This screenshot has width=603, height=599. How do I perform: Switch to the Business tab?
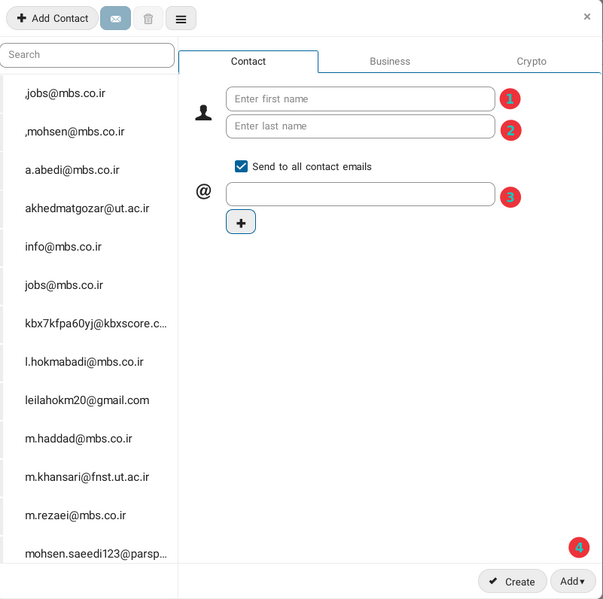(x=390, y=61)
